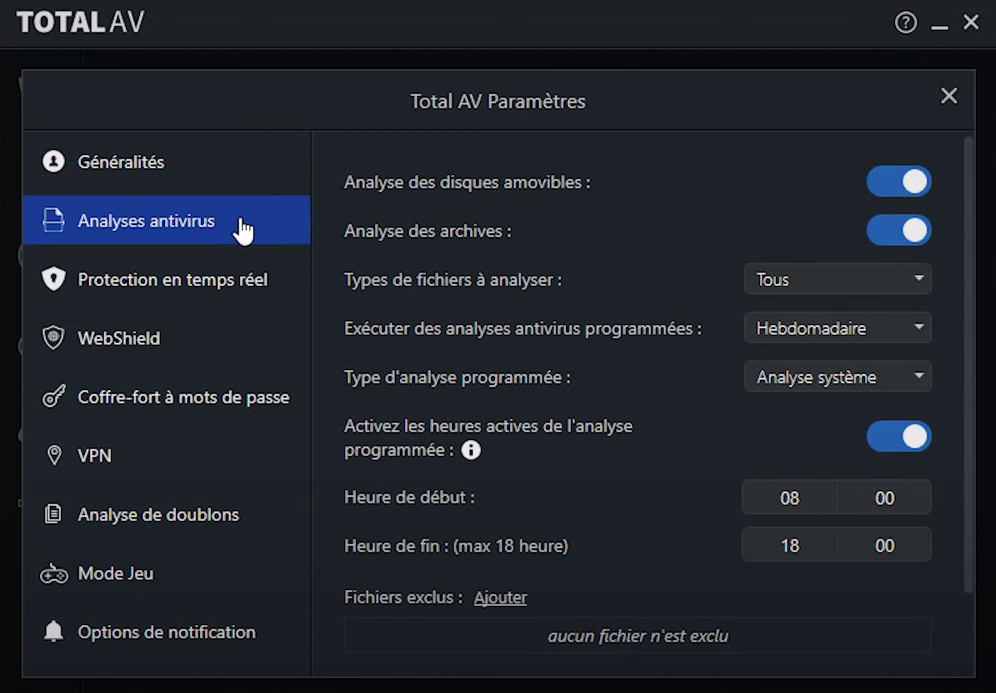Click the Coffre-fort key icon
Screen dimensions: 996x693
(53, 396)
